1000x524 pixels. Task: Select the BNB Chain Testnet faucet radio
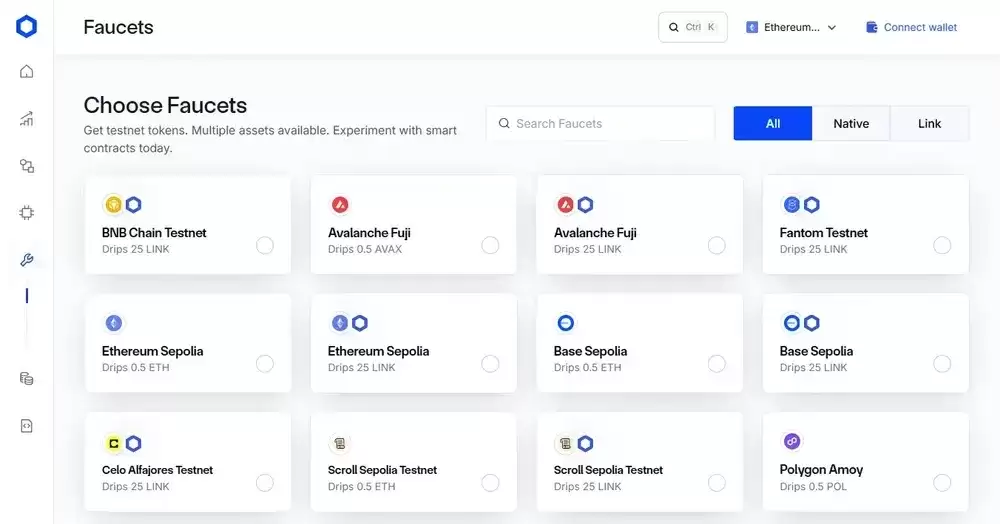(265, 245)
